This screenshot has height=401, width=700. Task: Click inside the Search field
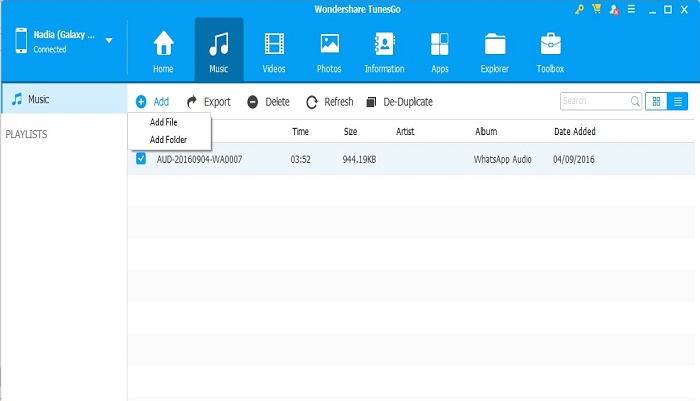[x=593, y=101]
